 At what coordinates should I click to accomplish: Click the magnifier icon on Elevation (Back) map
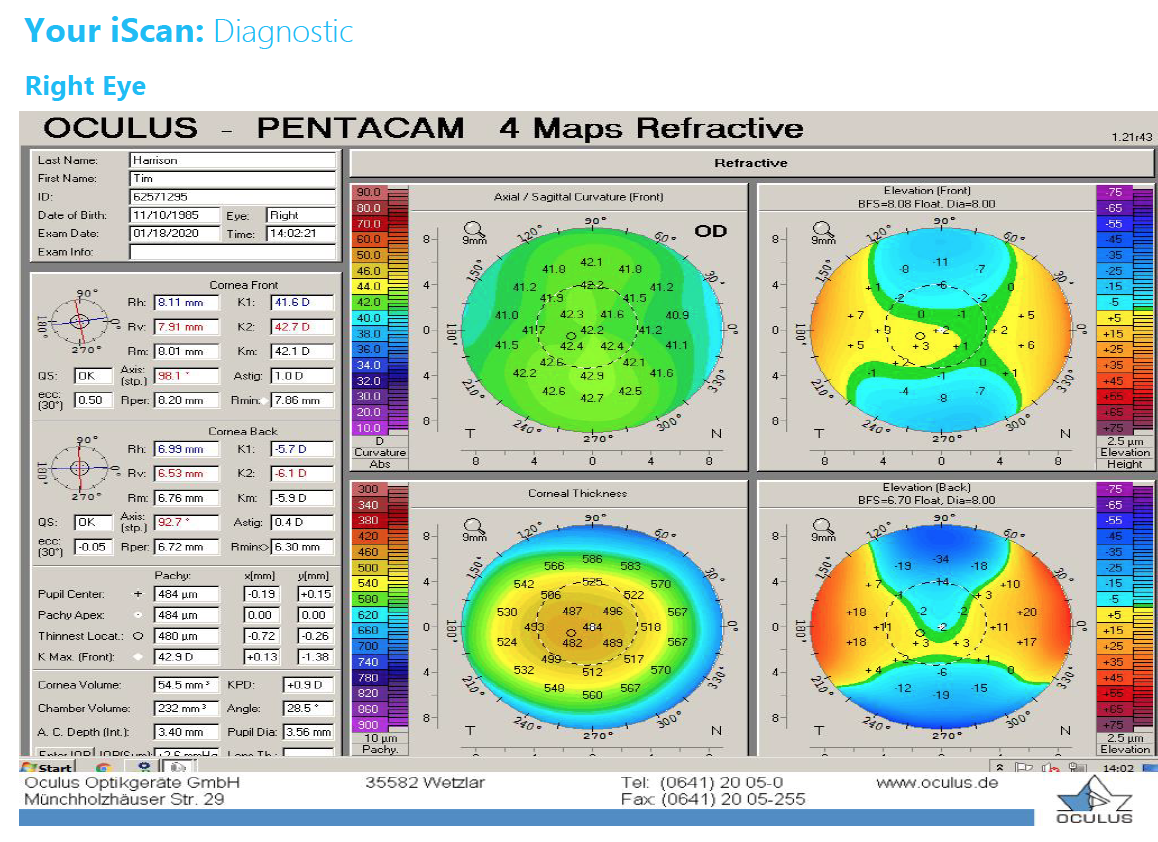click(823, 528)
